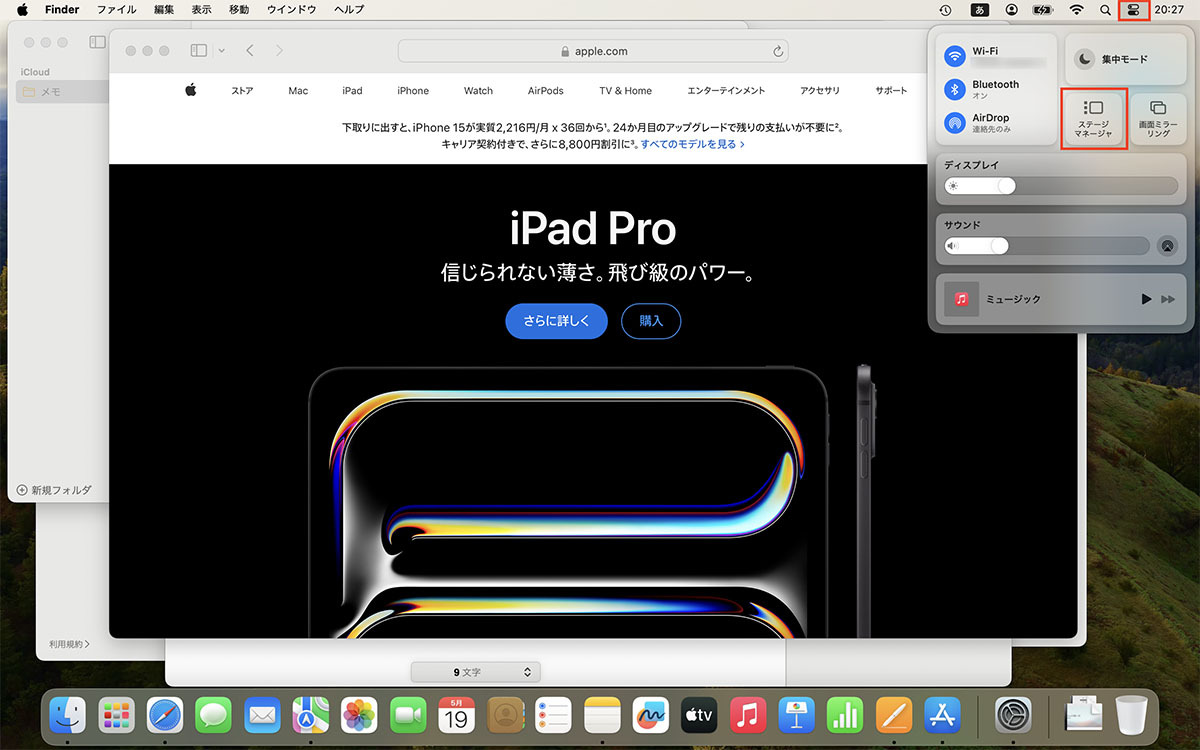Open the Contacts app in the Dock

tap(506, 715)
